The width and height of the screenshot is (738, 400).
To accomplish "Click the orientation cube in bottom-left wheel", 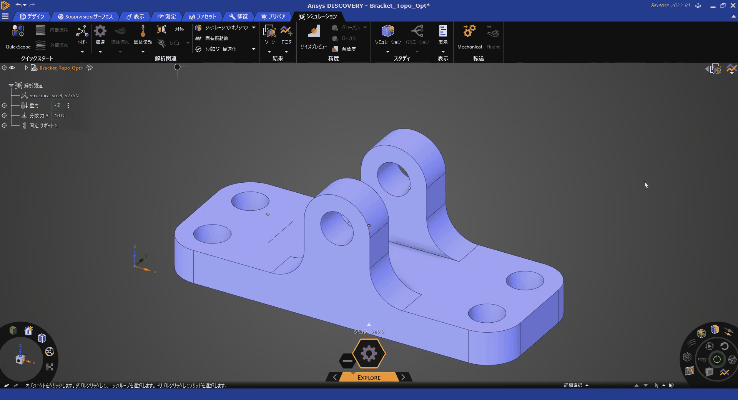I will coord(21,359).
